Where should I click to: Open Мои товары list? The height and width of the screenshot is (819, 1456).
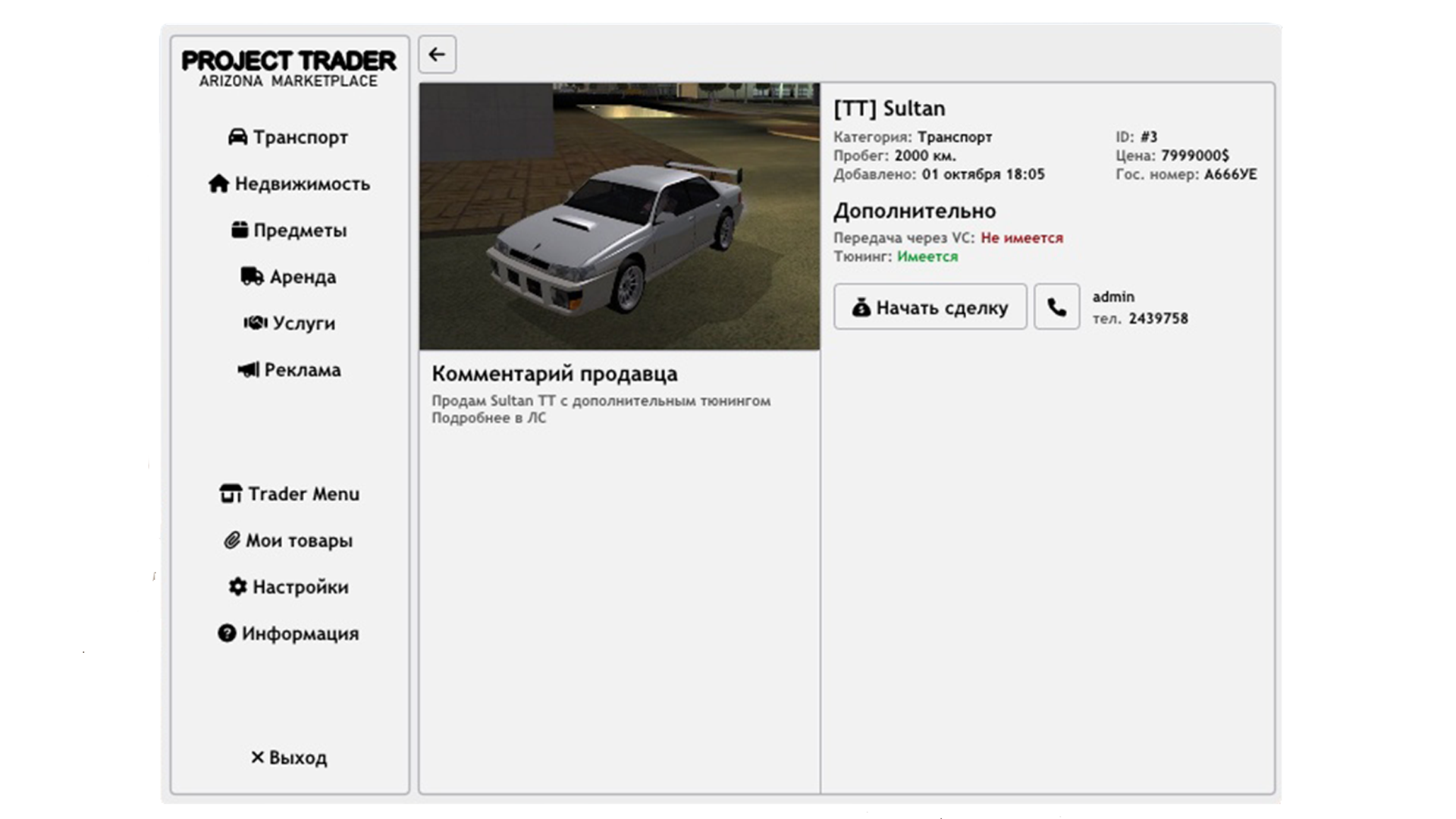[288, 541]
